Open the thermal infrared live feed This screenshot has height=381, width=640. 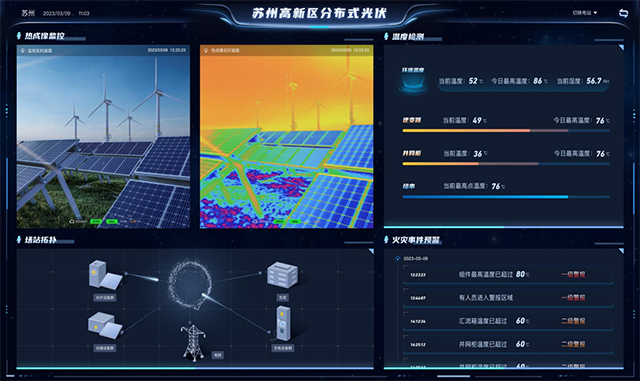287,136
